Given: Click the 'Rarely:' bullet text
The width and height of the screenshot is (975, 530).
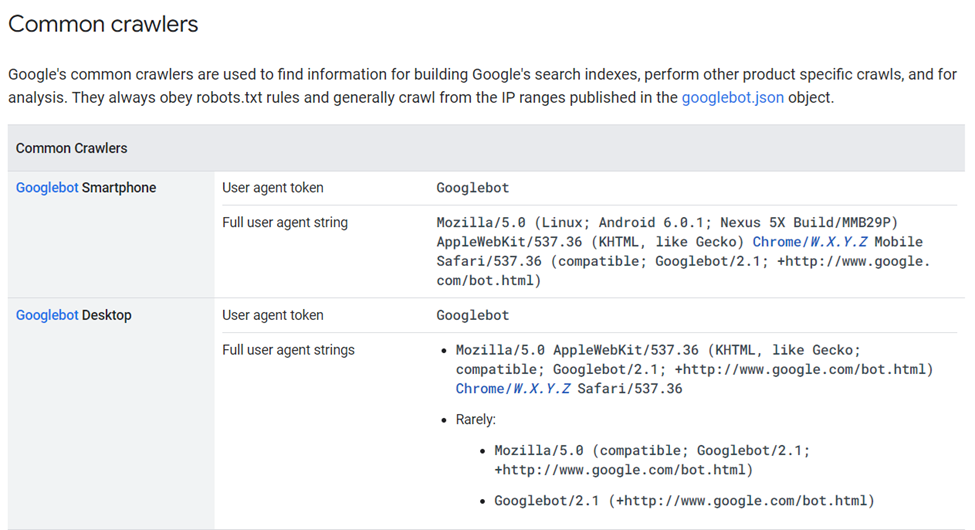Looking at the screenshot, I should point(476,420).
